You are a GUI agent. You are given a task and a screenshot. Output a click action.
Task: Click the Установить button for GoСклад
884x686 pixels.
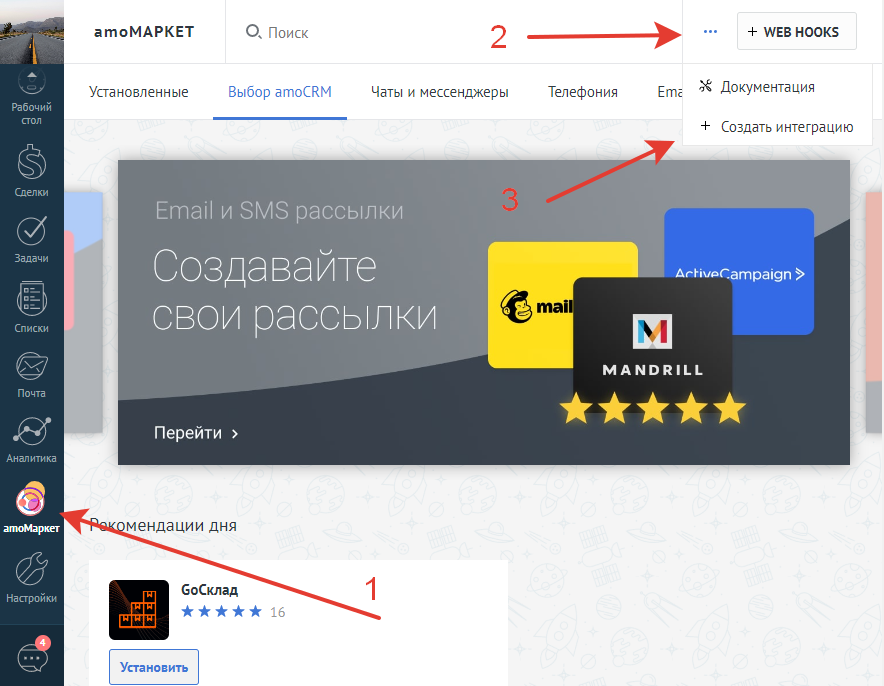click(x=154, y=667)
